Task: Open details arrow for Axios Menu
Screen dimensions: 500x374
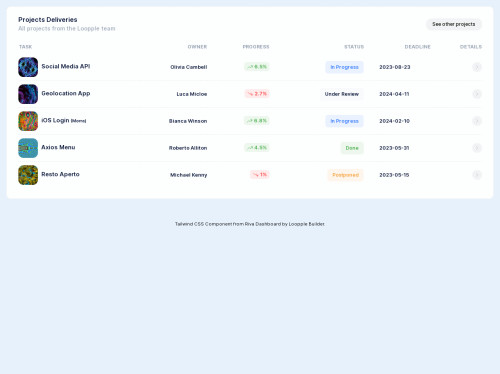Action: click(477, 148)
